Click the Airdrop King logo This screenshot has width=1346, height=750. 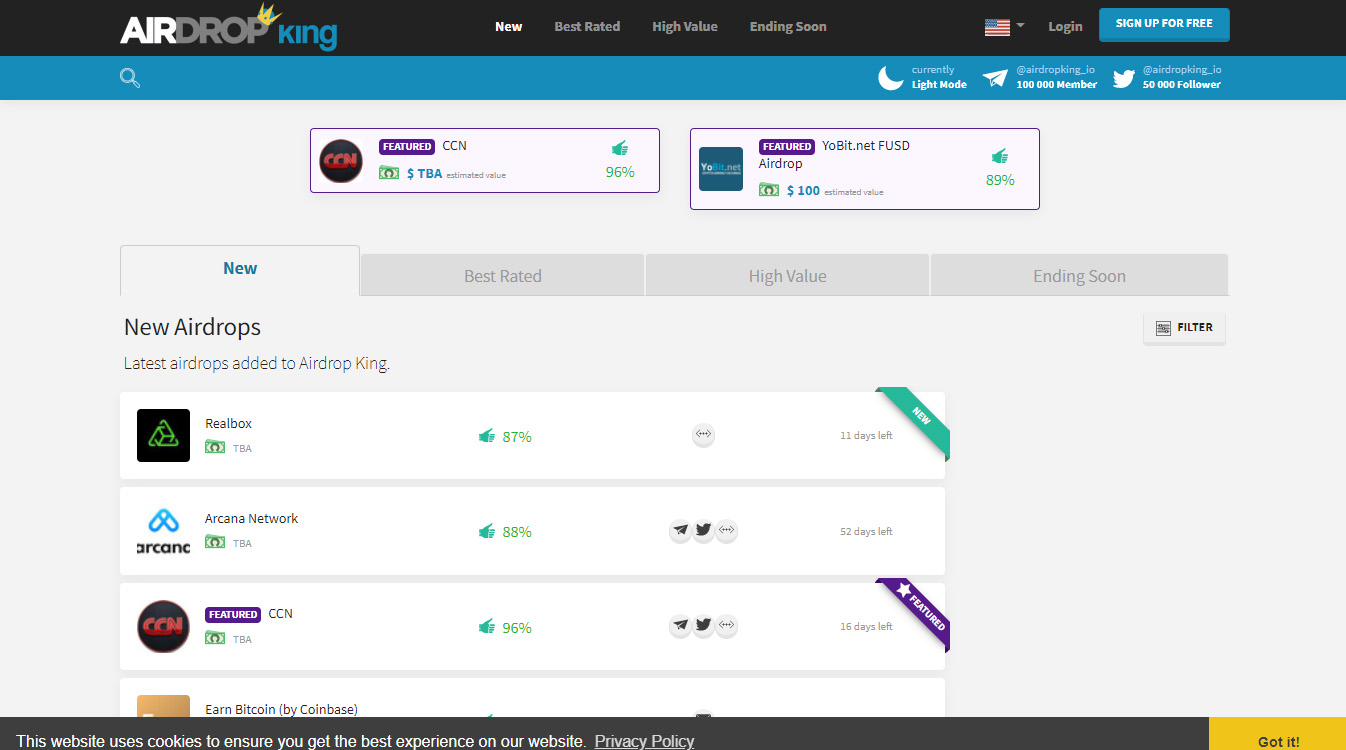point(228,28)
